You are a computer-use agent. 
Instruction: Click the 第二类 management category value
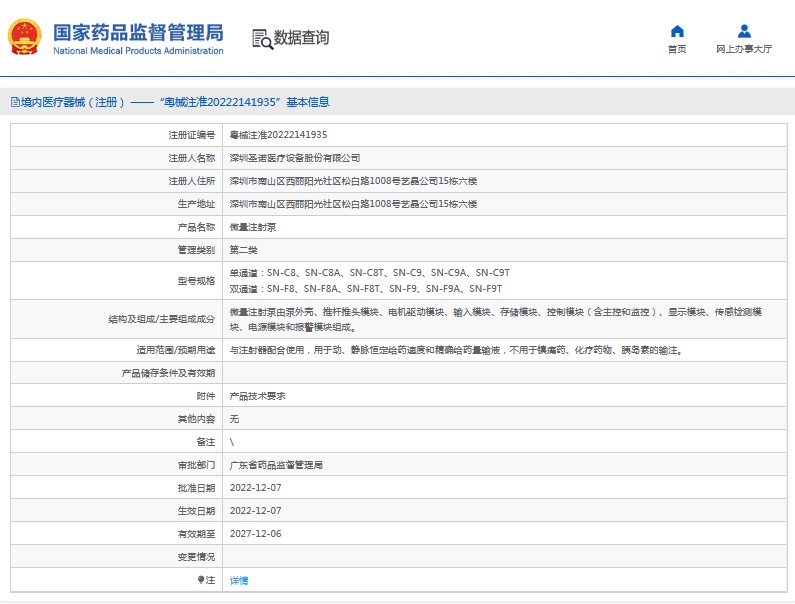tap(243, 249)
